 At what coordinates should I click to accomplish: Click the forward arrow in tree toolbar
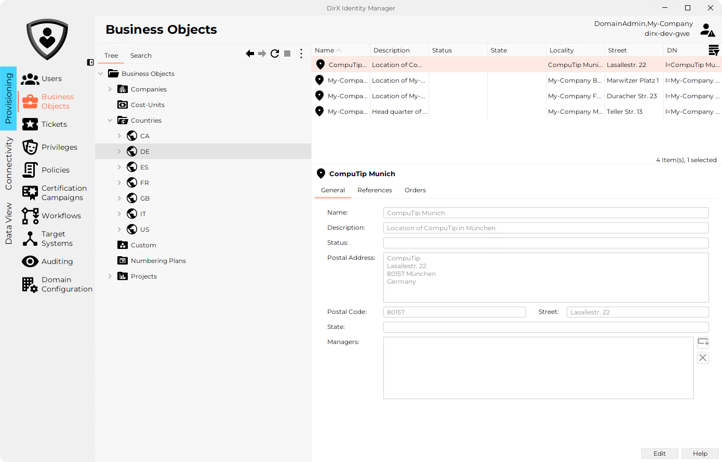click(262, 54)
